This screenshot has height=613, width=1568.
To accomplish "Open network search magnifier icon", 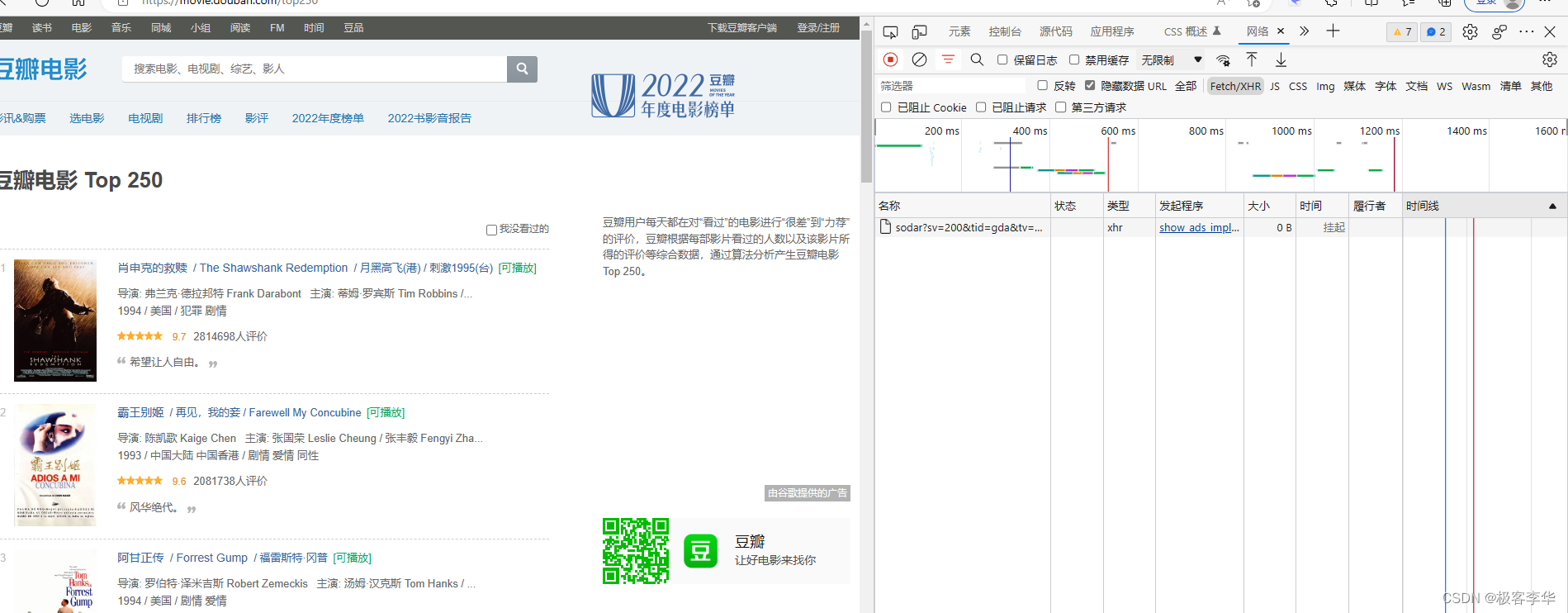I will click(x=977, y=59).
